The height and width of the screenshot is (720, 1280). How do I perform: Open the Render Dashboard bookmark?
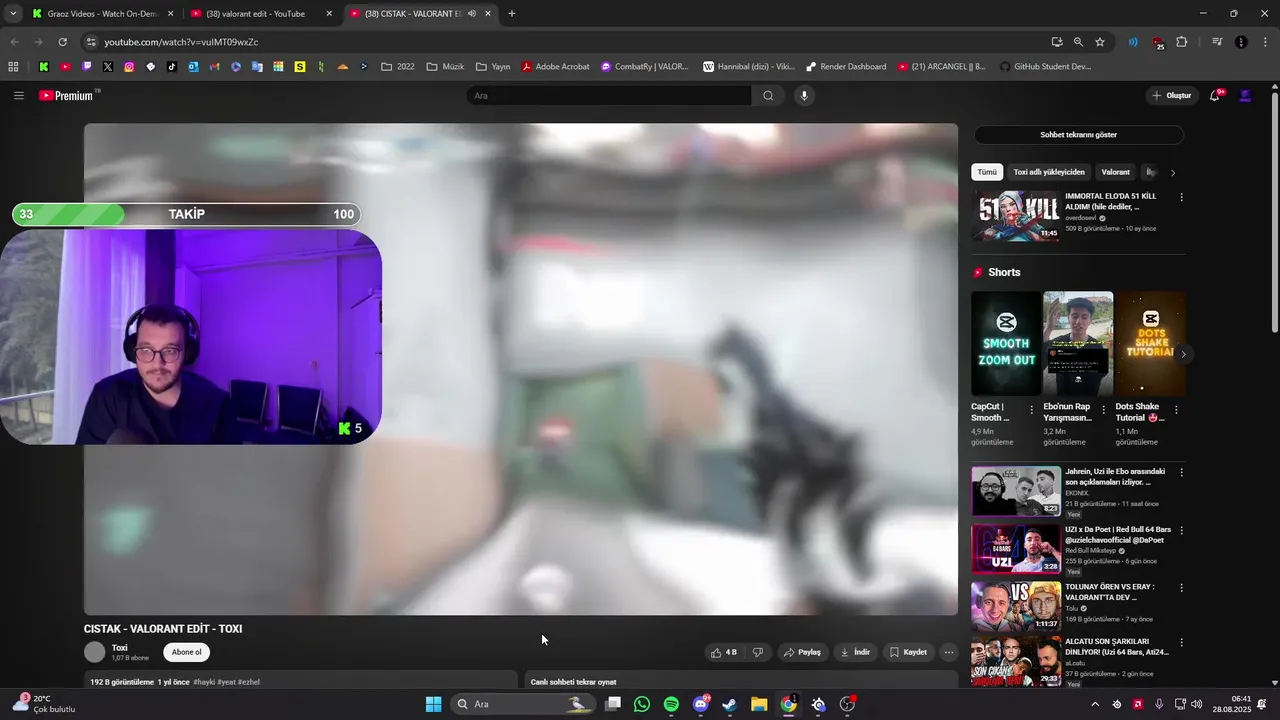pos(846,67)
